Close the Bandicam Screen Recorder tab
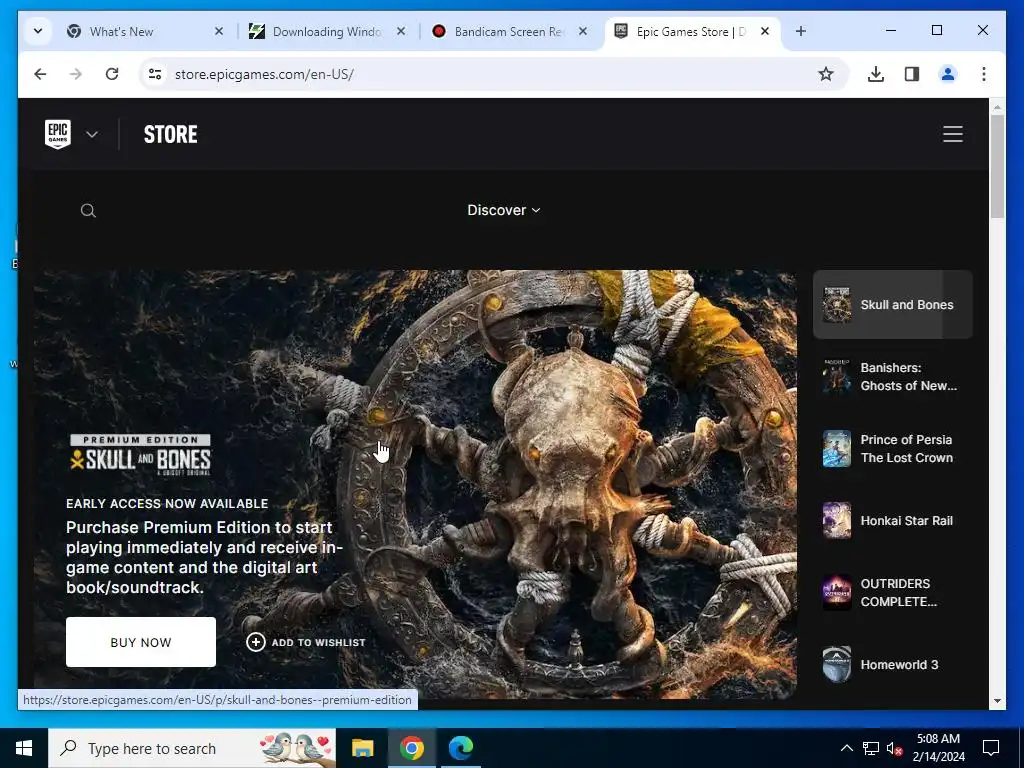This screenshot has width=1024, height=768. (583, 31)
